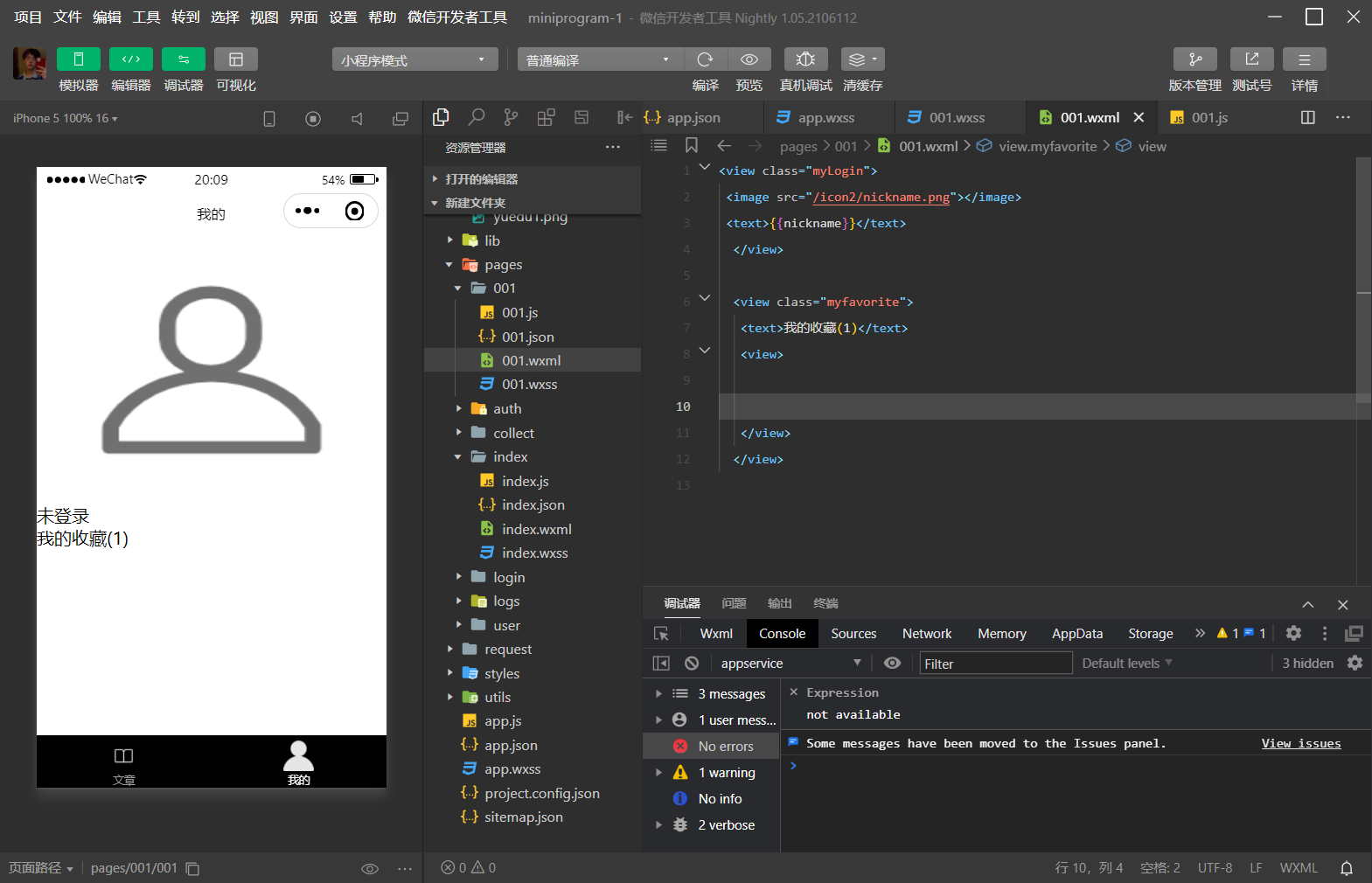
Task: Click the View issues link
Action: (x=1300, y=743)
